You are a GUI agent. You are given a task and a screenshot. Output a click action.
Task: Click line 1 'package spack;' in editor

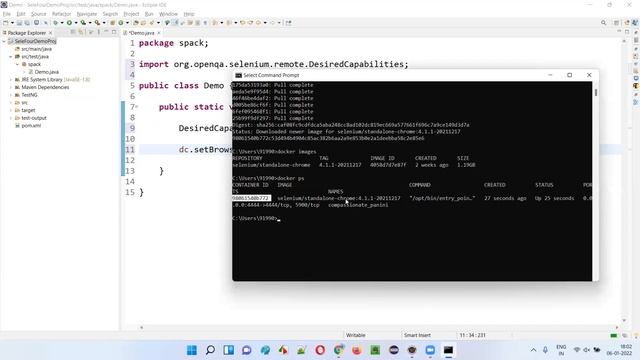click(x=173, y=43)
